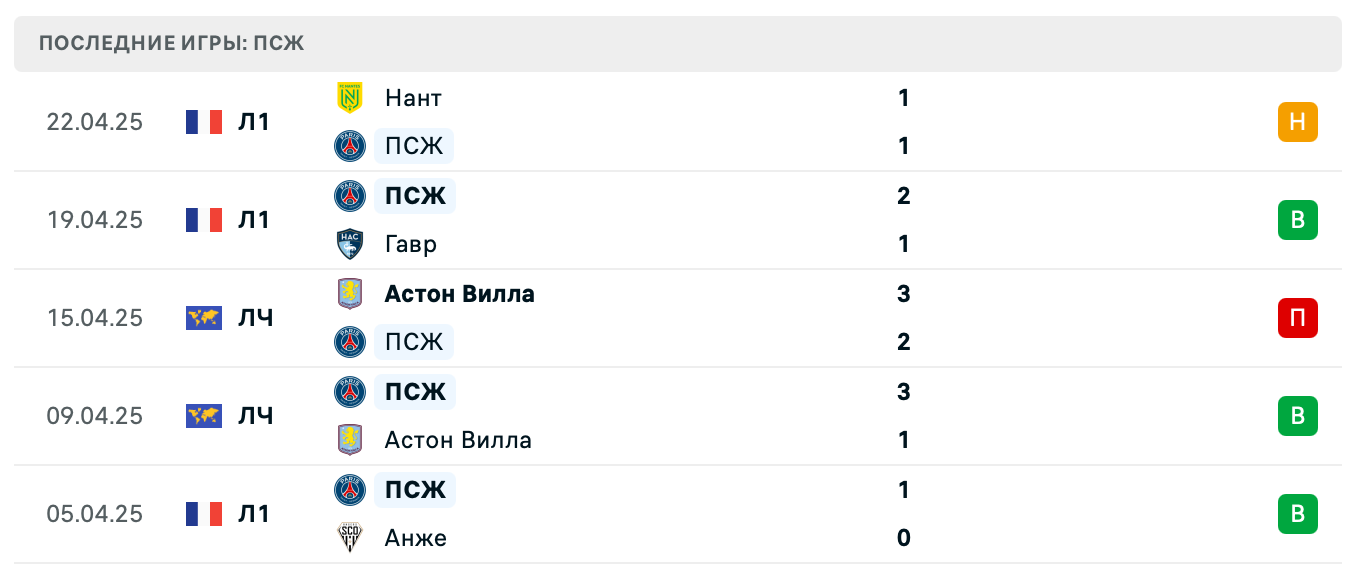Click the Le Havre club crest icon

pos(349,244)
